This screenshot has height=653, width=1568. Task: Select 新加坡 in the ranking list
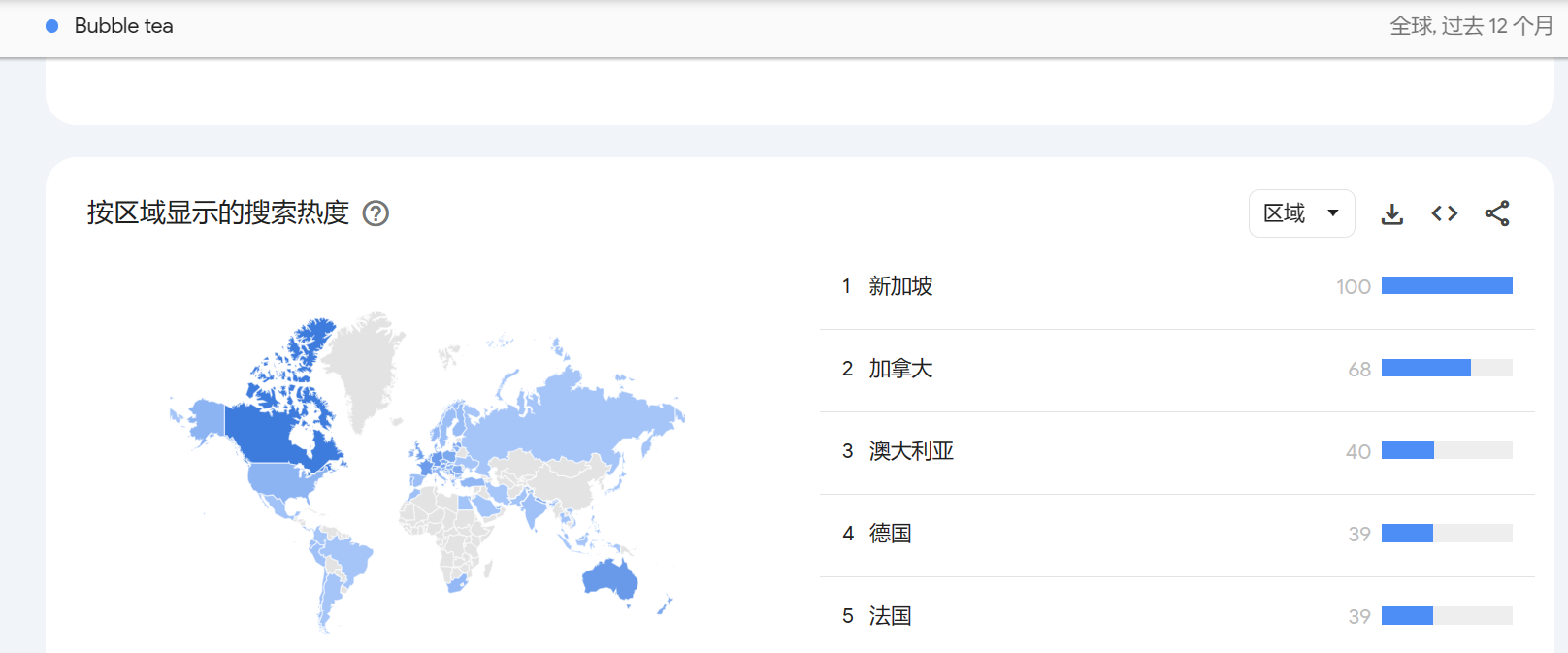point(900,286)
